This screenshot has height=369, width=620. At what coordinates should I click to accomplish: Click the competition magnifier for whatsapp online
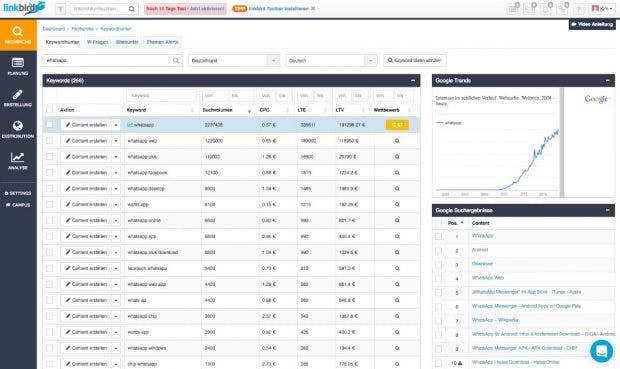[x=397, y=220]
